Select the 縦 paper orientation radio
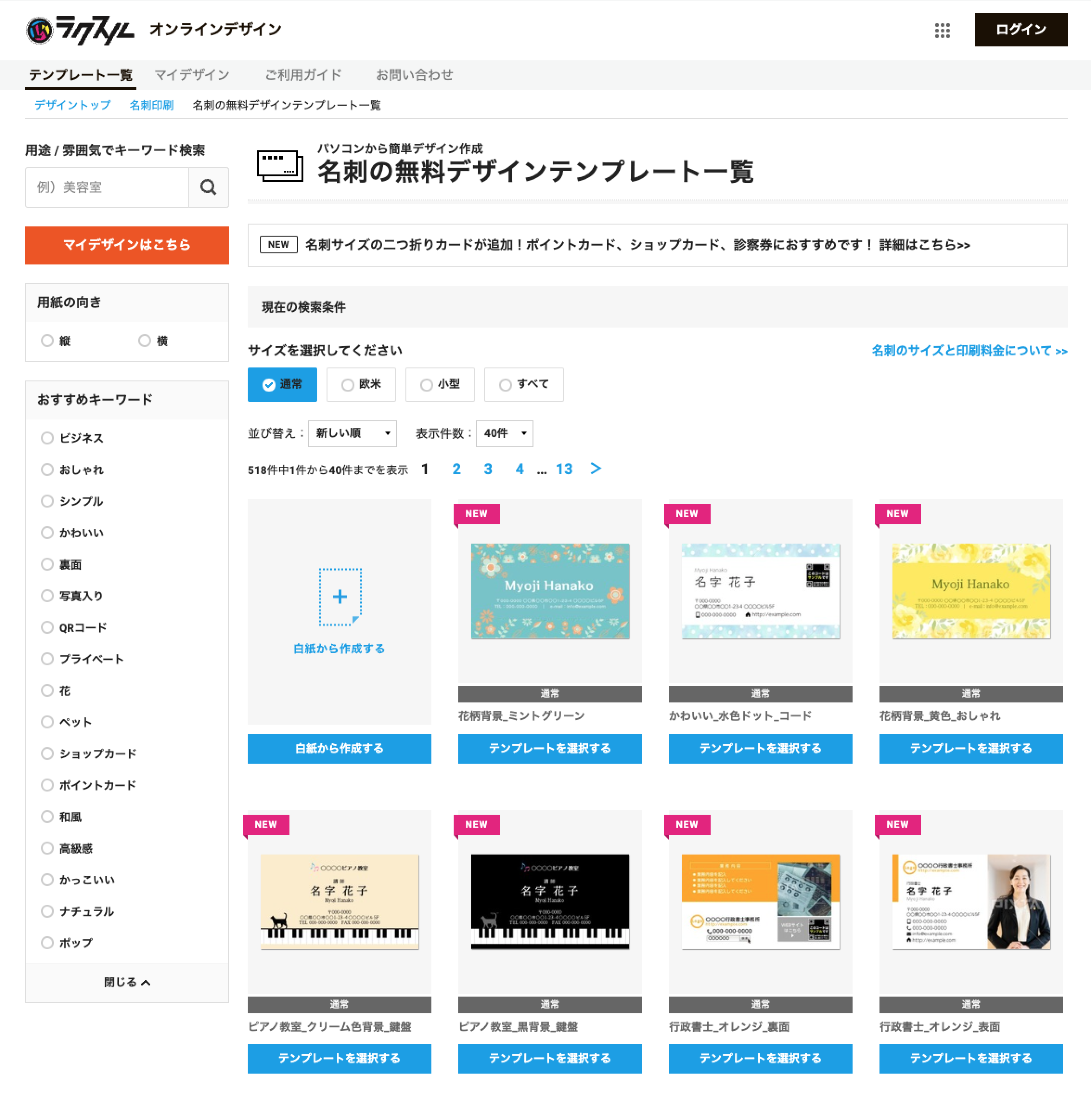1091x1120 pixels. point(48,341)
